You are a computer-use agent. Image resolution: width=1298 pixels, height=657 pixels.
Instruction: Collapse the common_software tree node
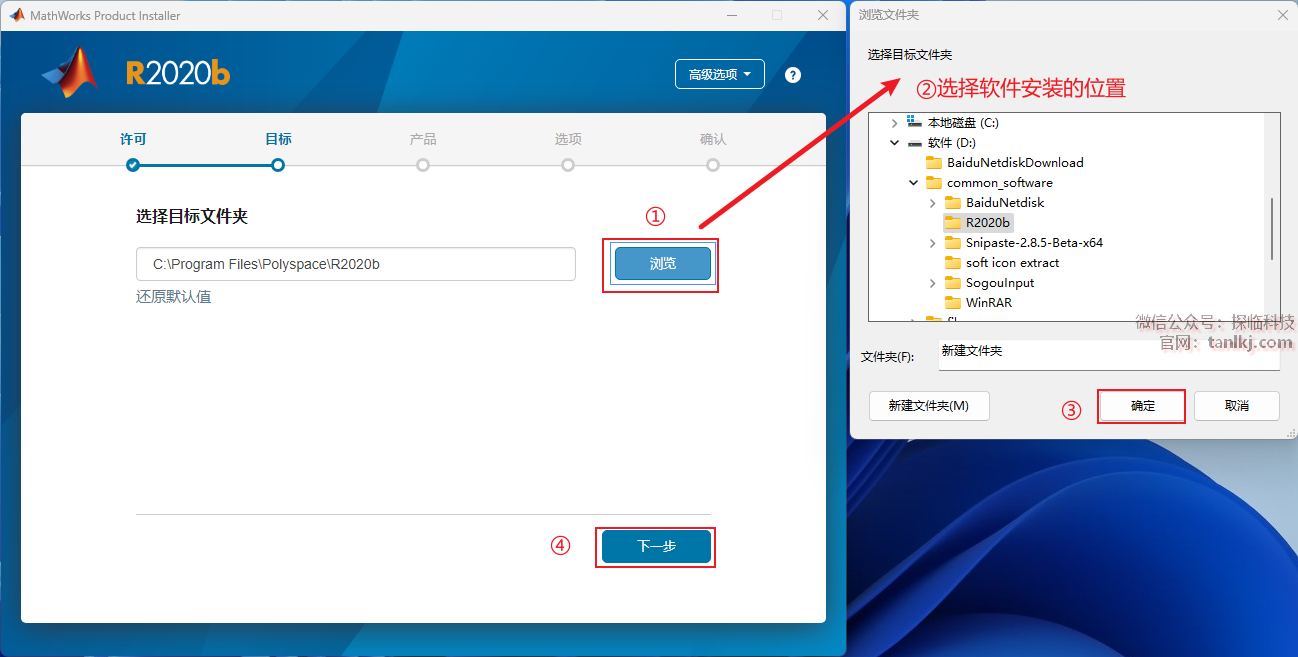coord(913,182)
